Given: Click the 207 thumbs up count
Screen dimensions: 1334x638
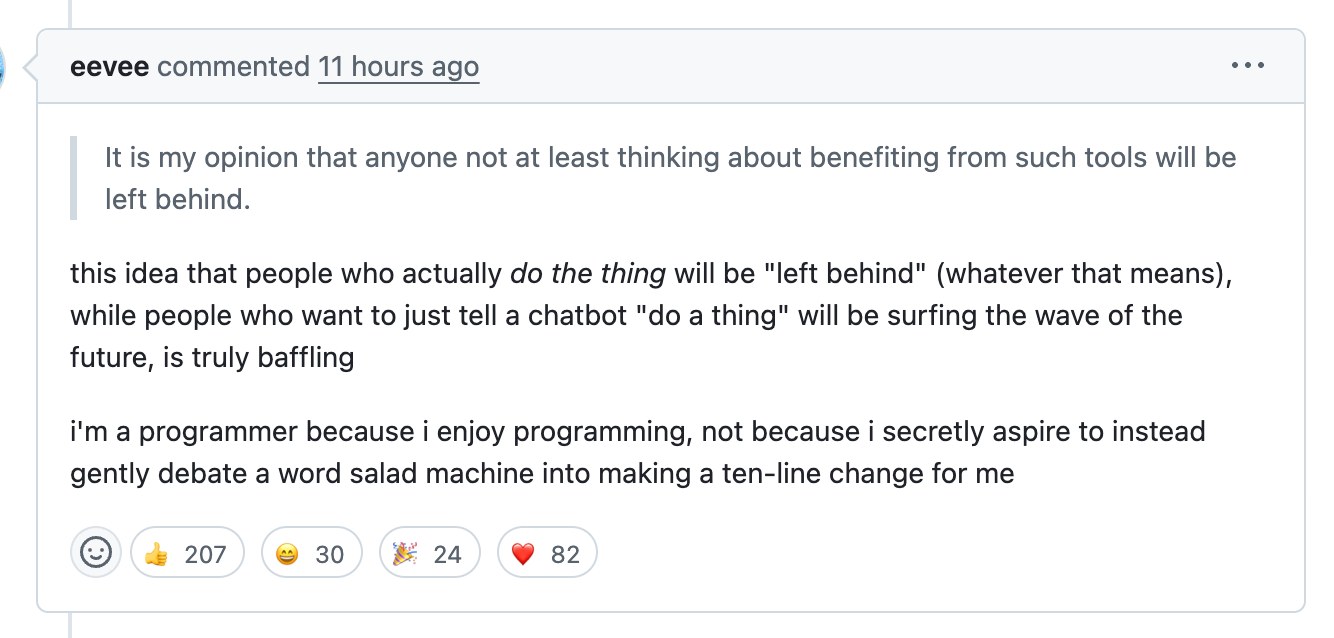Looking at the screenshot, I should [x=206, y=554].
